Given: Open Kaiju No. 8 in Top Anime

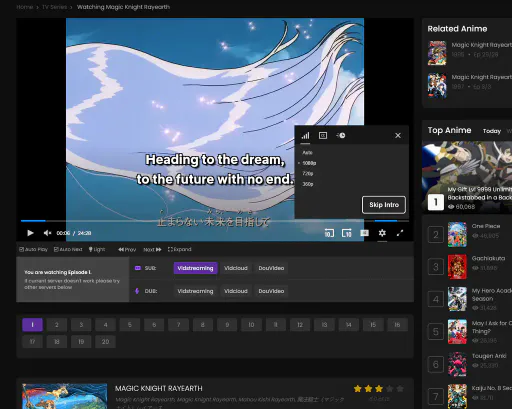Looking at the screenshot, I should pyautogui.click(x=492, y=388).
